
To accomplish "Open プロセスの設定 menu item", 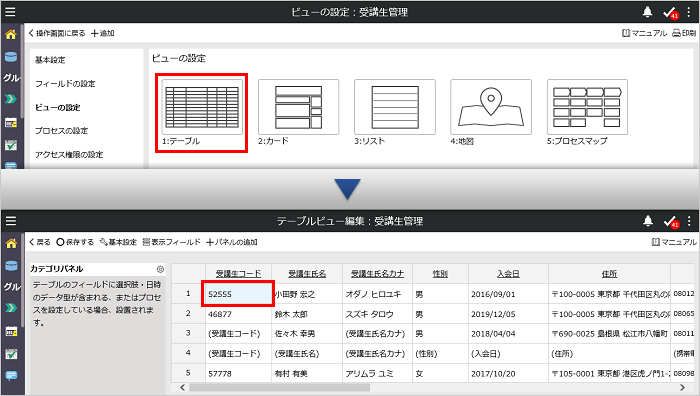I will pyautogui.click(x=62, y=131).
